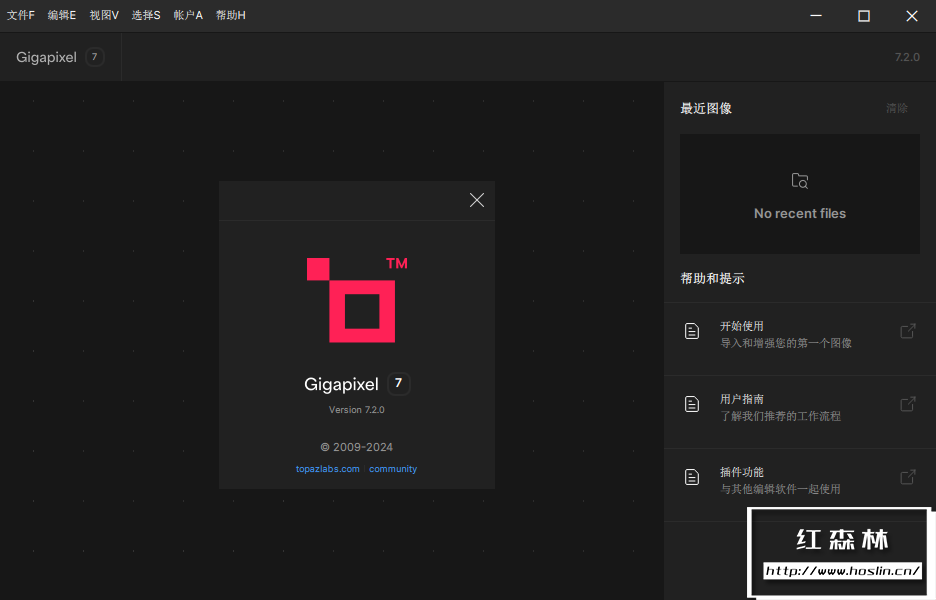Click the 清除 clear recent button
Screen dimensions: 936x600
coord(897,108)
